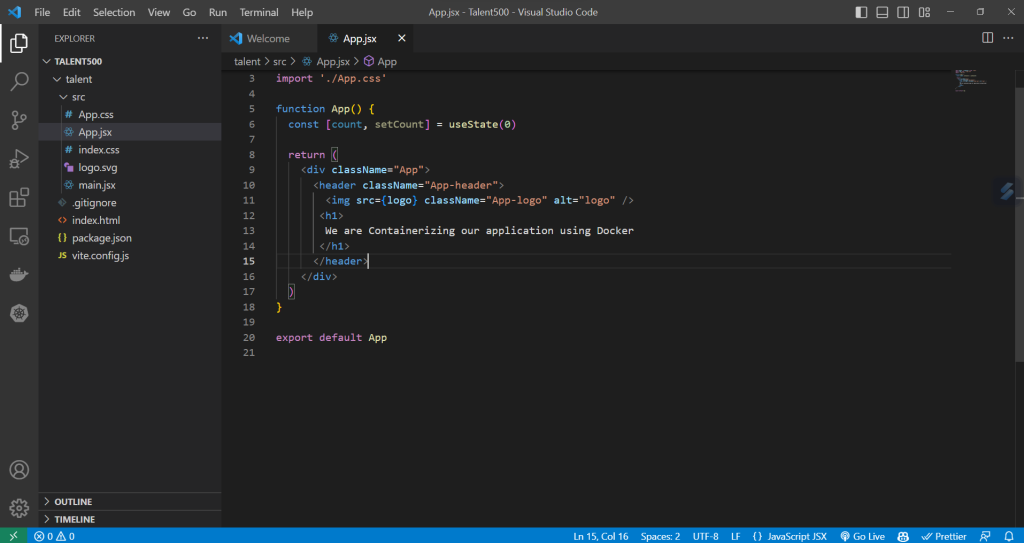
Task: Open the Docker view in activity bar
Action: (19, 274)
